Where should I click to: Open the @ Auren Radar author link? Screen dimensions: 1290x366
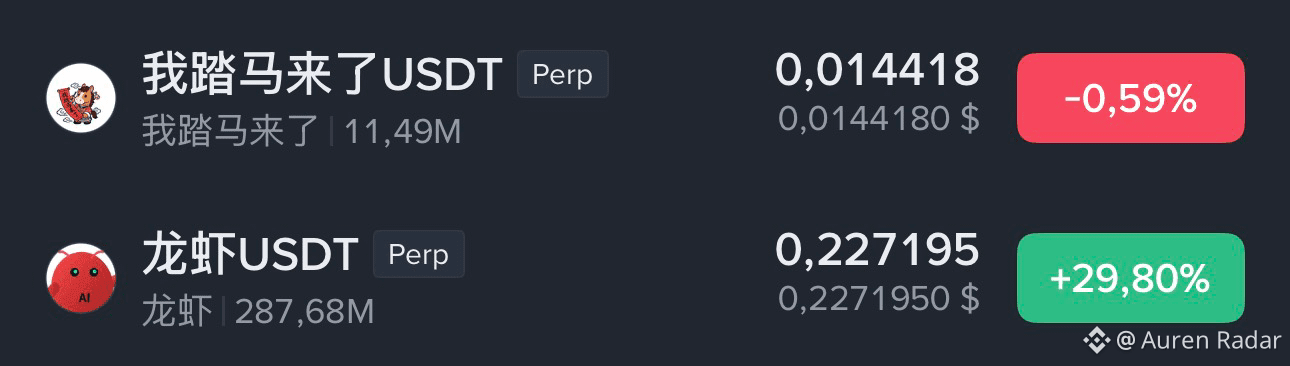tap(1198, 340)
